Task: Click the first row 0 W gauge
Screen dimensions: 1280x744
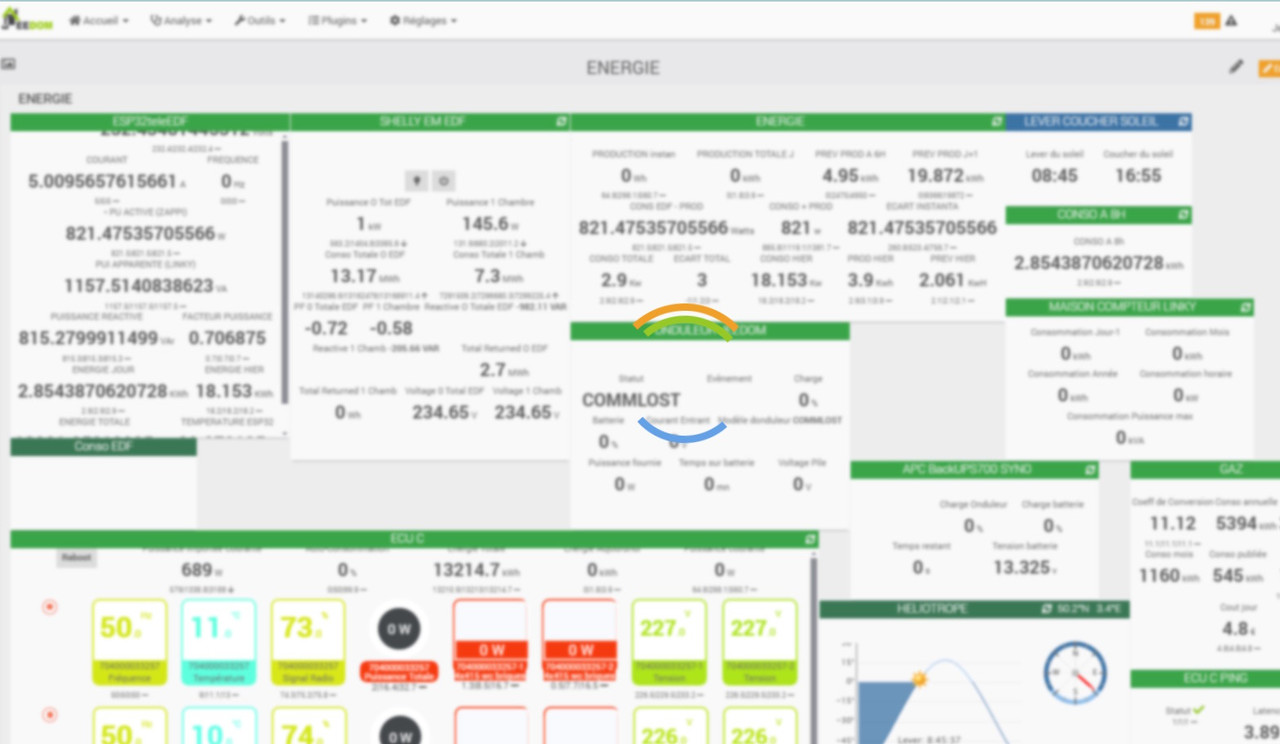Action: point(398,630)
